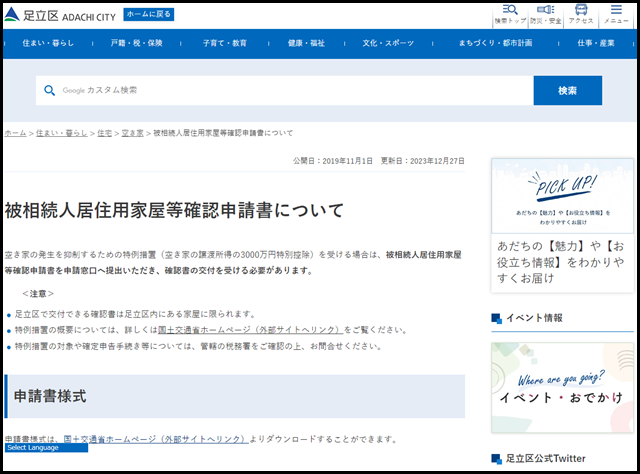
Task: Click the magnifier icon in search box
Action: tap(49, 90)
